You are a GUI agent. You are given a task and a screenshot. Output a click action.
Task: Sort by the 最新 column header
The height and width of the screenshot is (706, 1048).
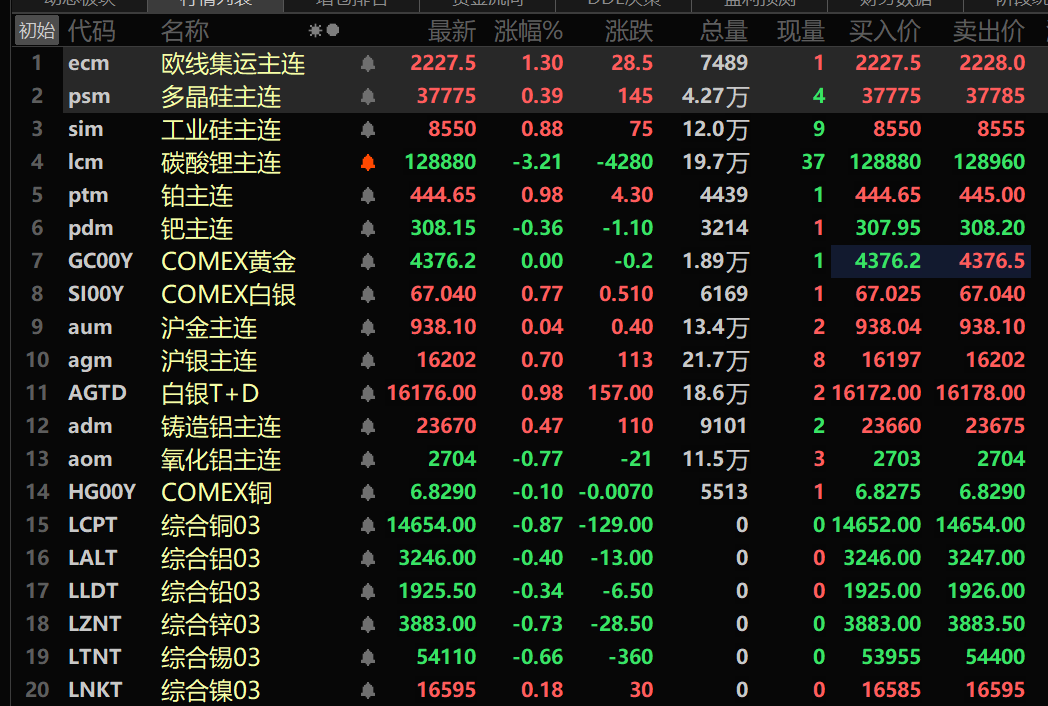[452, 31]
